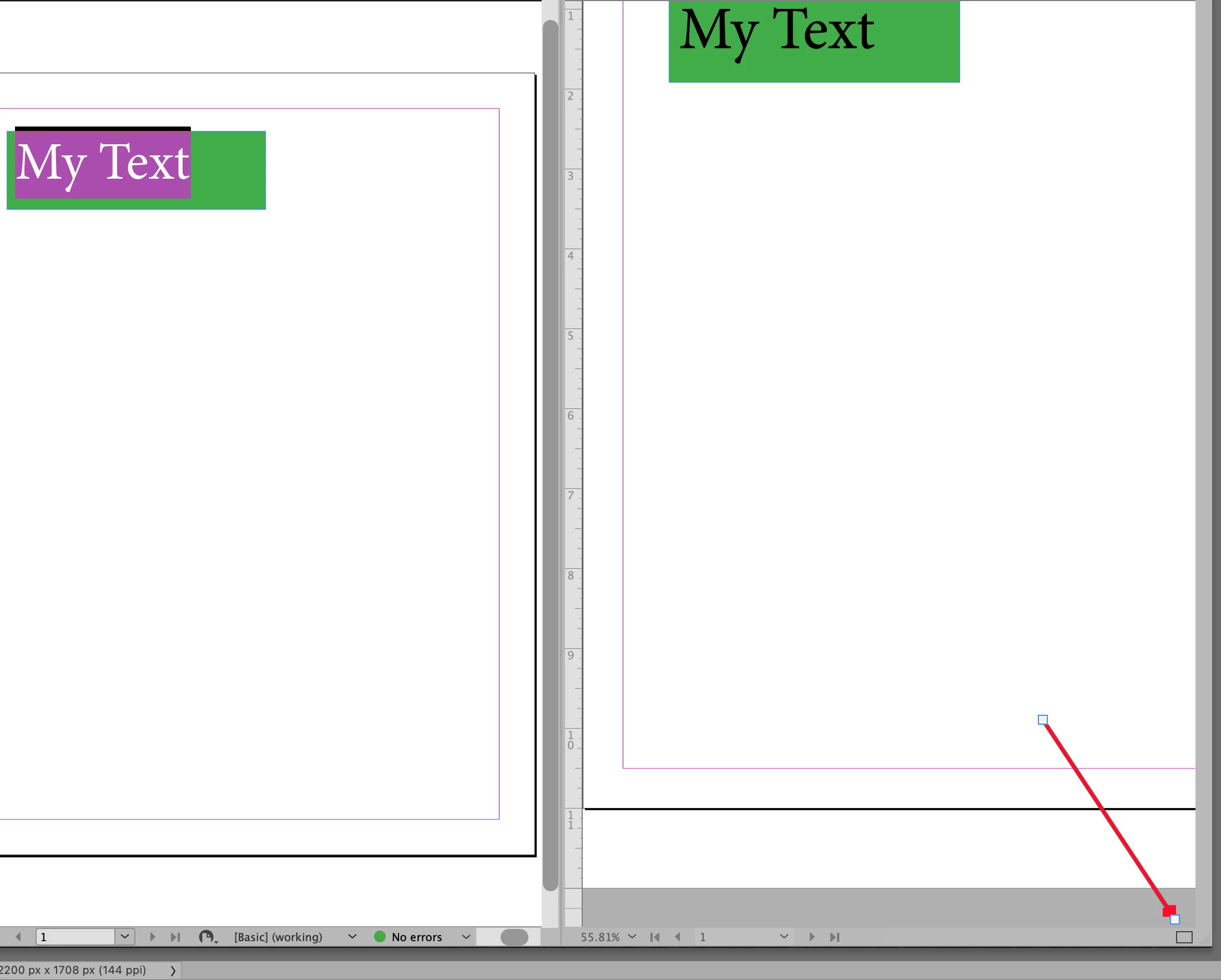Go to next page in left window
The width and height of the screenshot is (1221, 980).
[x=152, y=937]
